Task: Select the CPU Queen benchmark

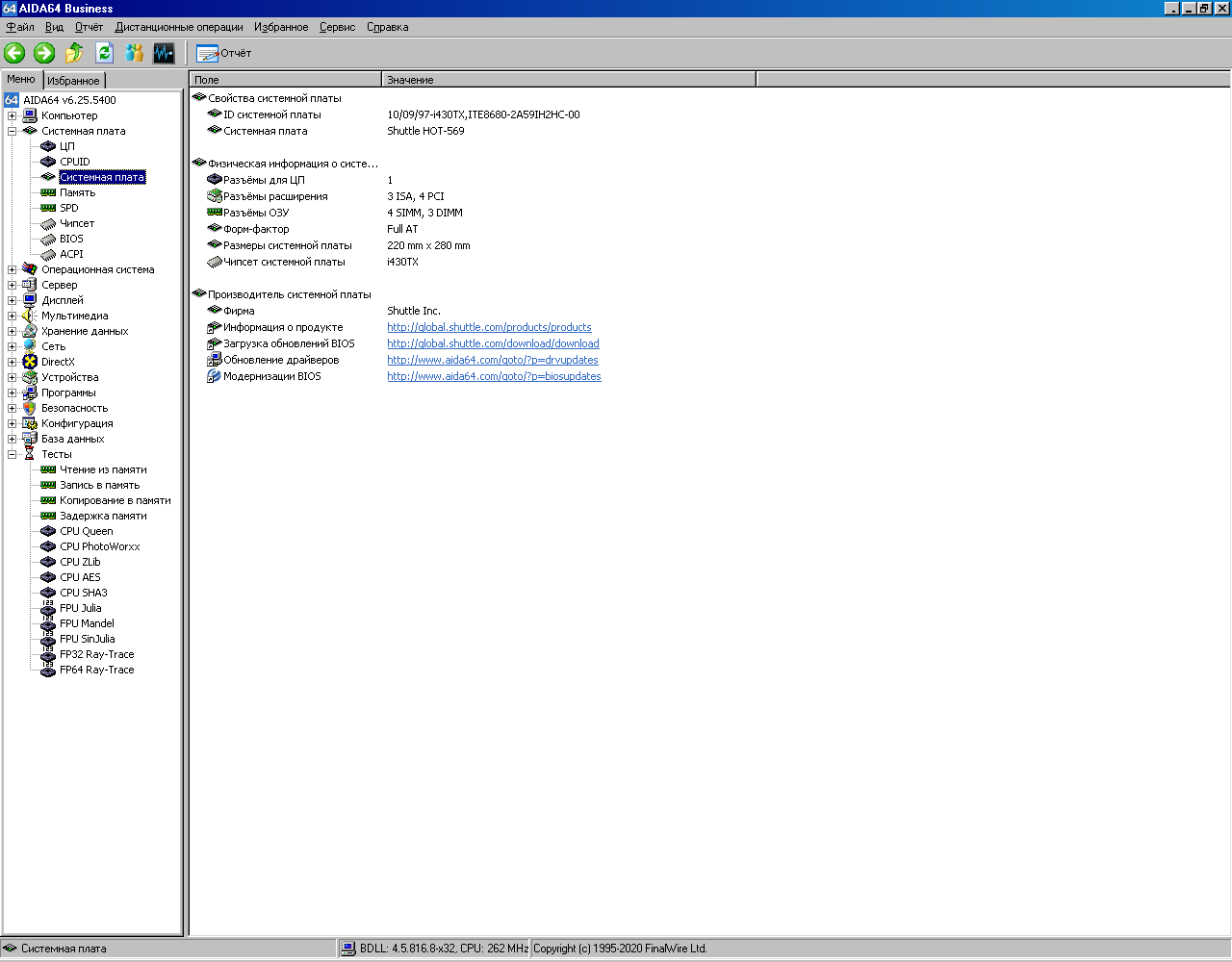Action: [86, 531]
